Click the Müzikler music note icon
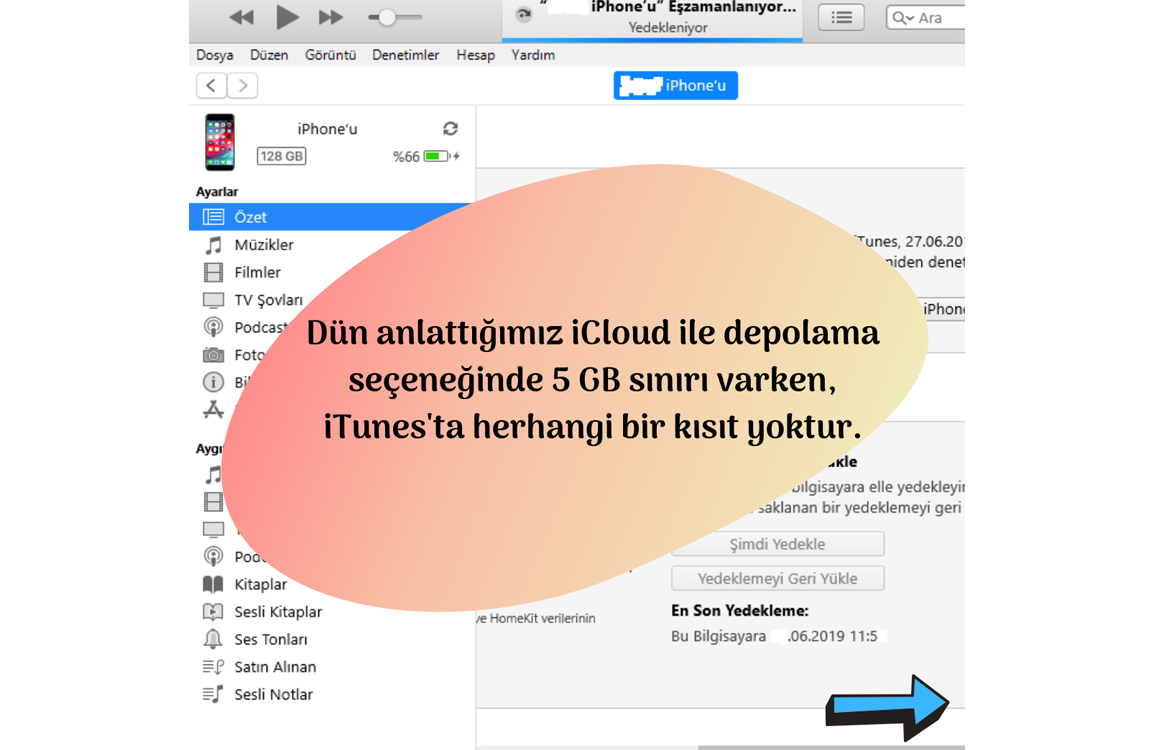 tap(213, 245)
